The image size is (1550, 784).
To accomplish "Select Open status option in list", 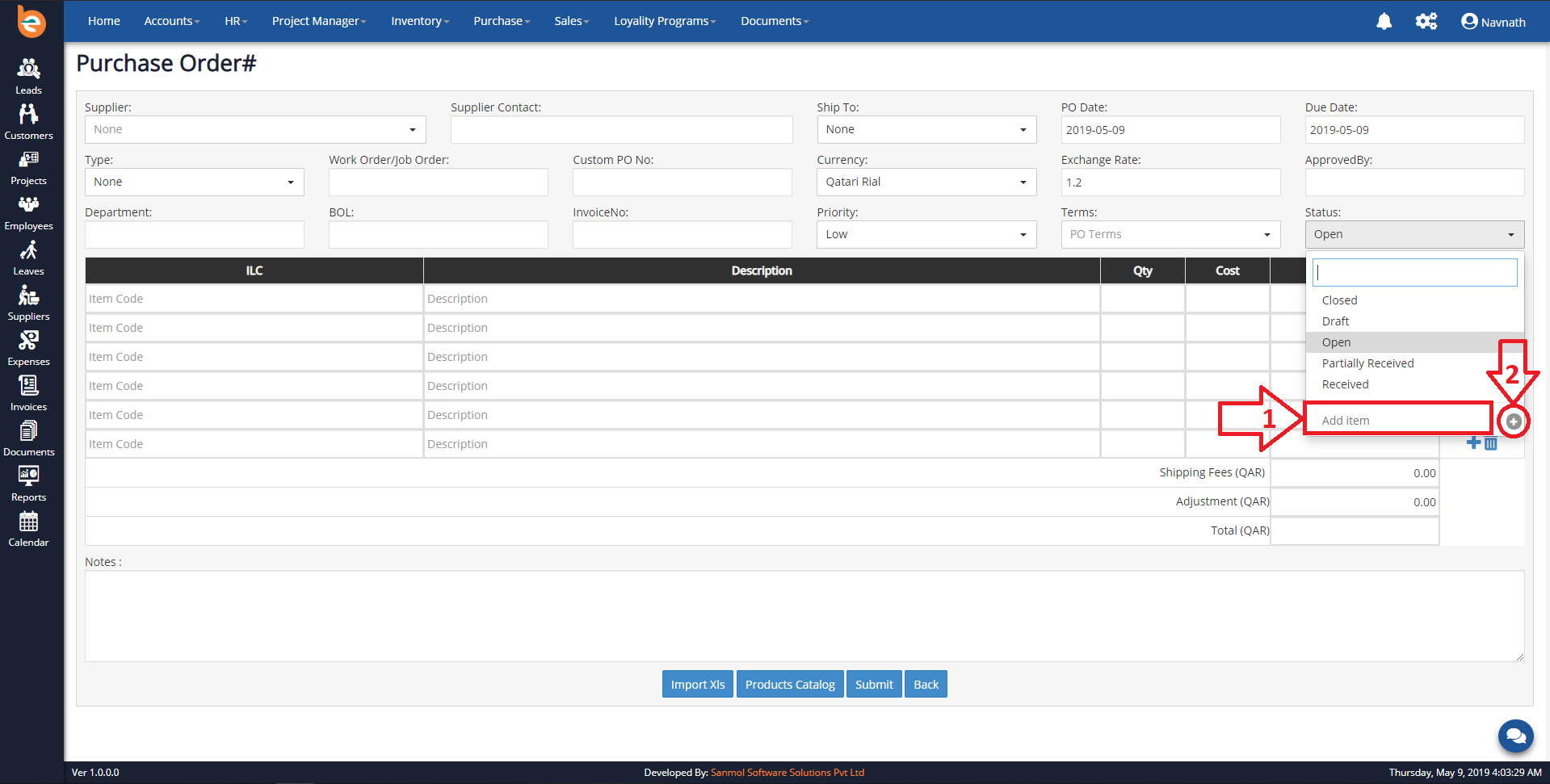I will pyautogui.click(x=1414, y=342).
